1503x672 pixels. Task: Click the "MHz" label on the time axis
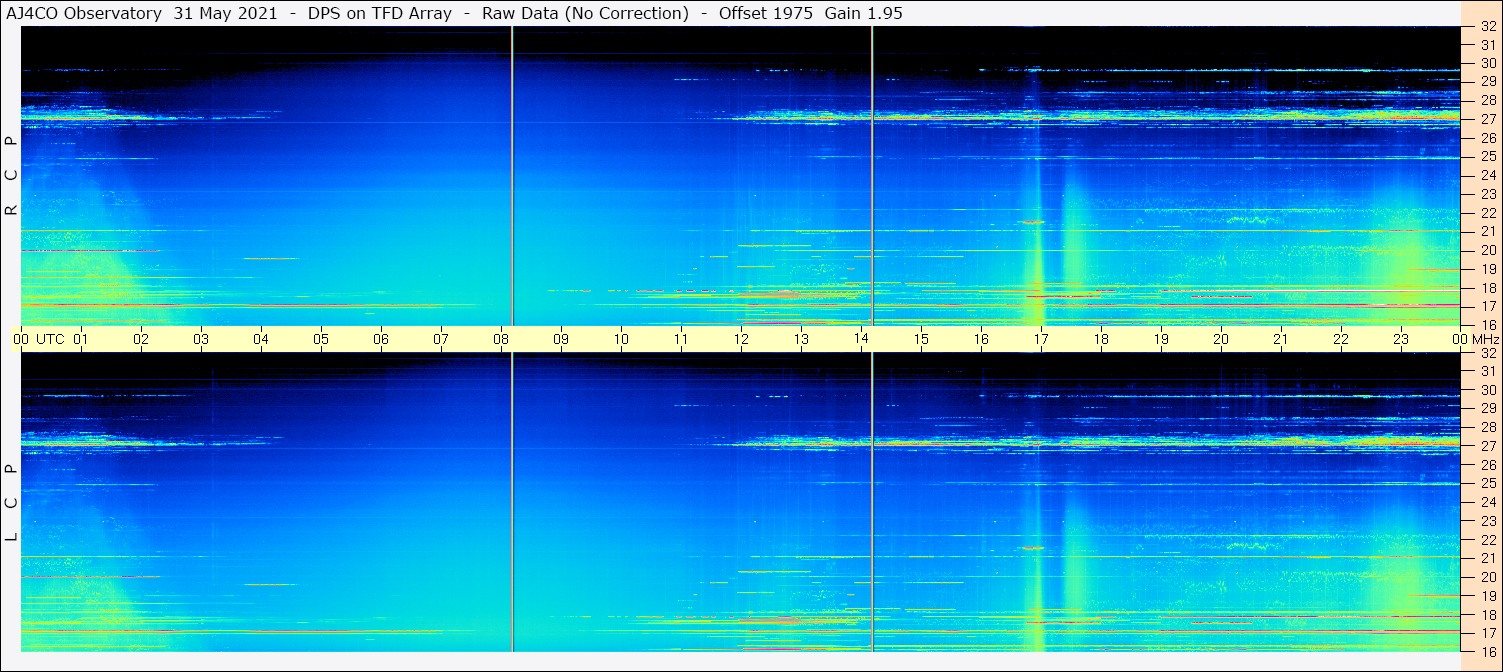(x=1484, y=339)
